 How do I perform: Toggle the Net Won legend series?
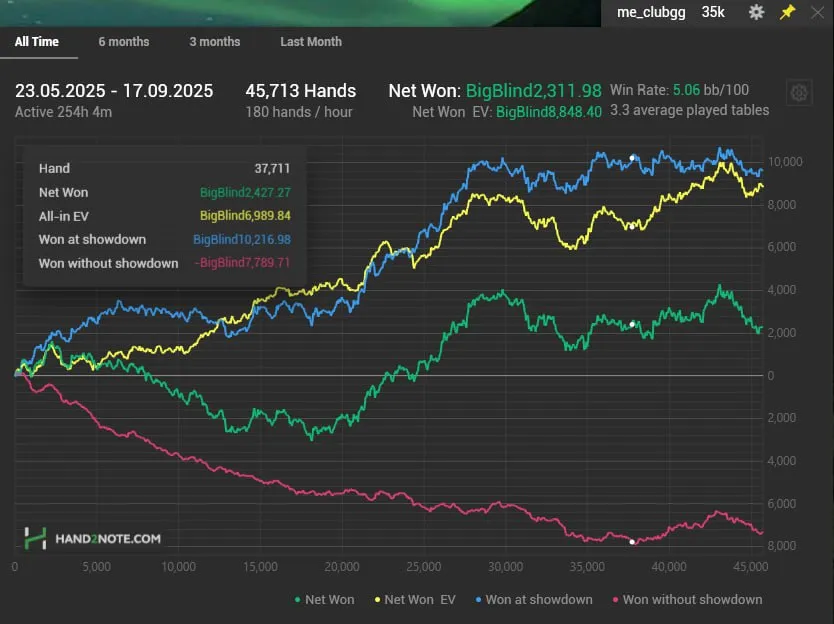[329, 600]
